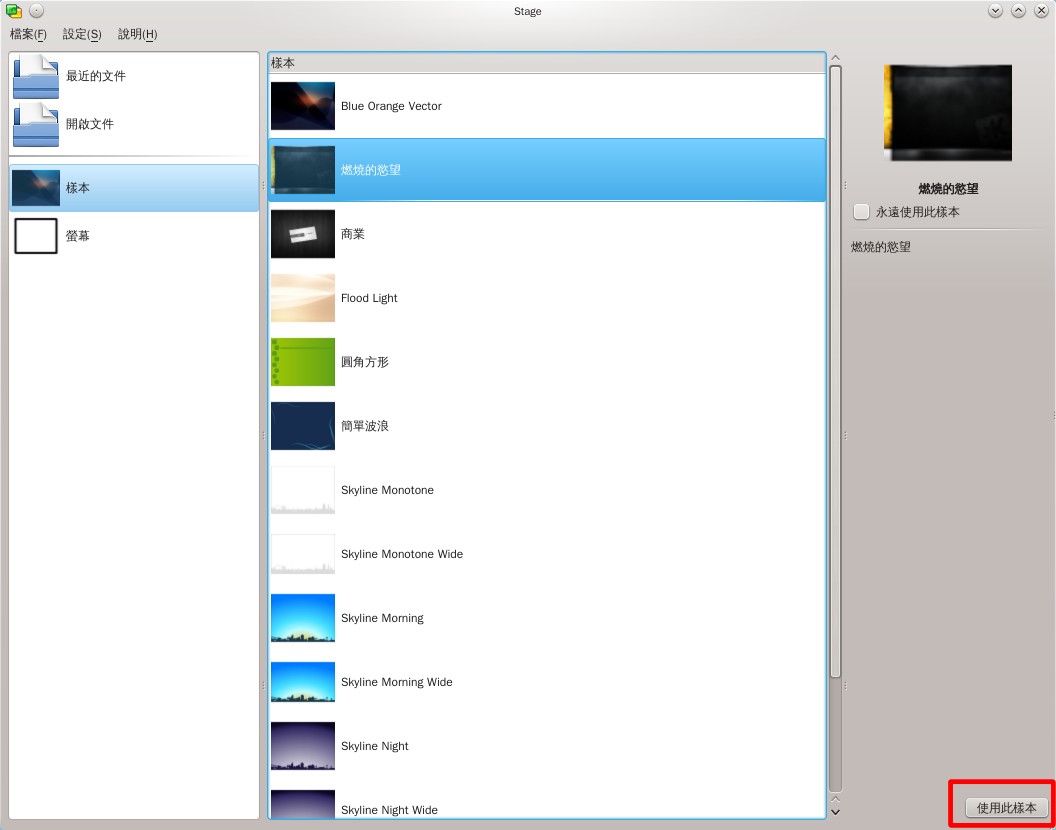The image size is (1056, 830).
Task: Open the 設定(S) menu
Action: (82, 34)
